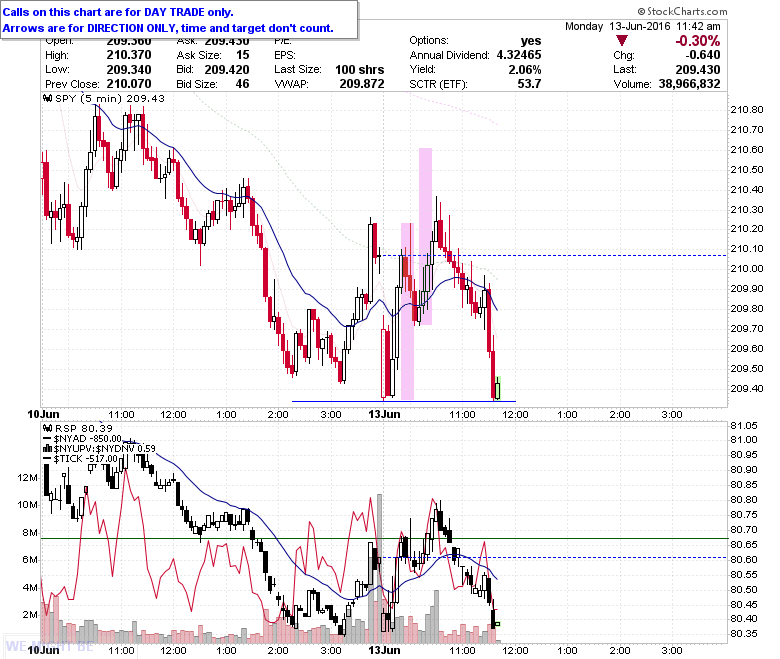Image resolution: width=780 pixels, height=659 pixels.
Task: Click the red down-triangle change indicator
Action: coord(621,41)
